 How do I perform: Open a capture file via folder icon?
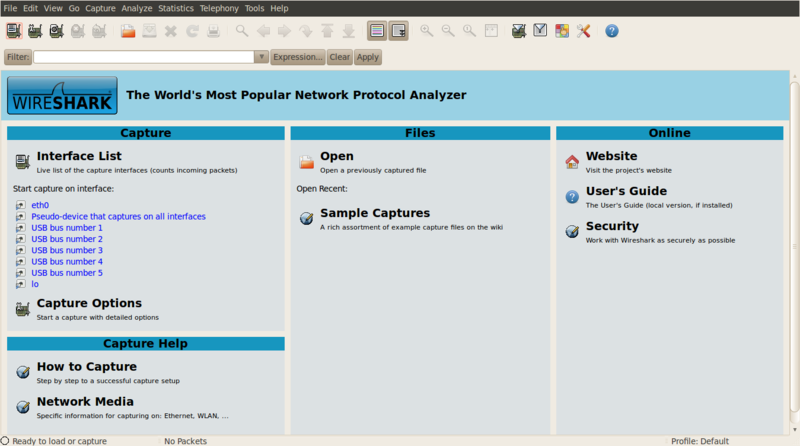coord(128,31)
